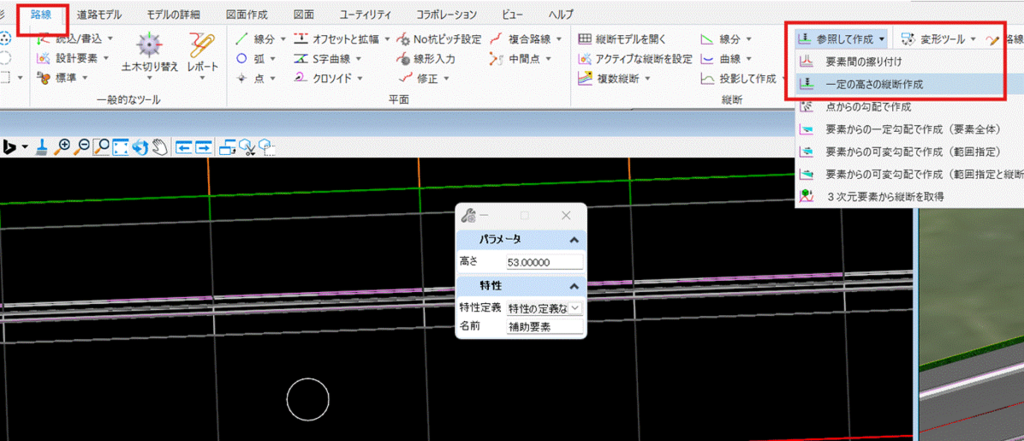Go to previous view arrow icon

pyautogui.click(x=184, y=147)
